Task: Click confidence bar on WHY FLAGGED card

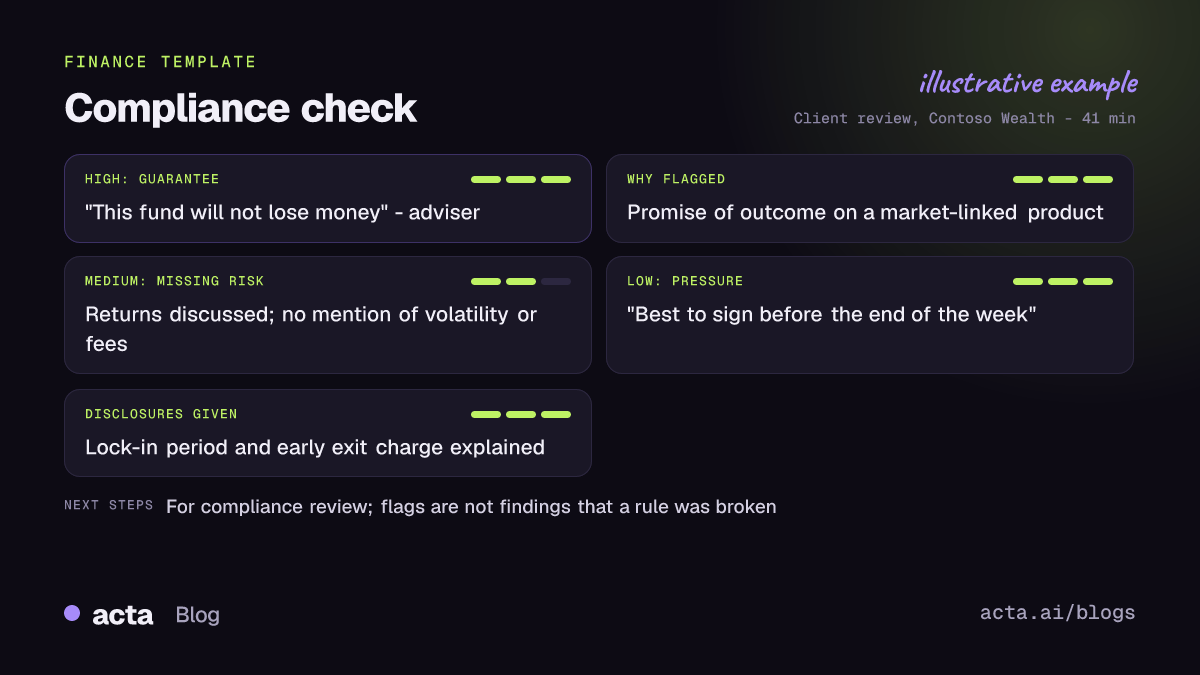Action: pyautogui.click(x=1063, y=180)
